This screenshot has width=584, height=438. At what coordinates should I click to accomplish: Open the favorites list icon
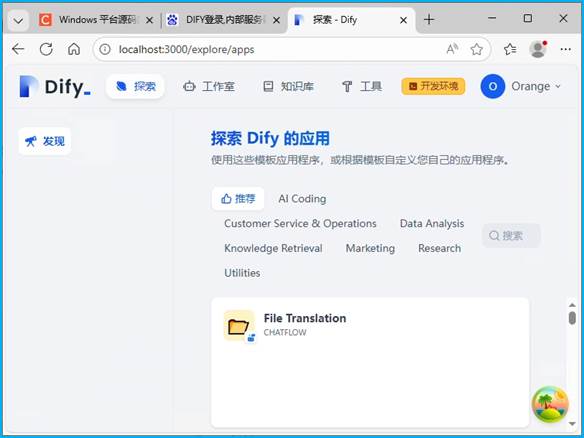[x=510, y=49]
